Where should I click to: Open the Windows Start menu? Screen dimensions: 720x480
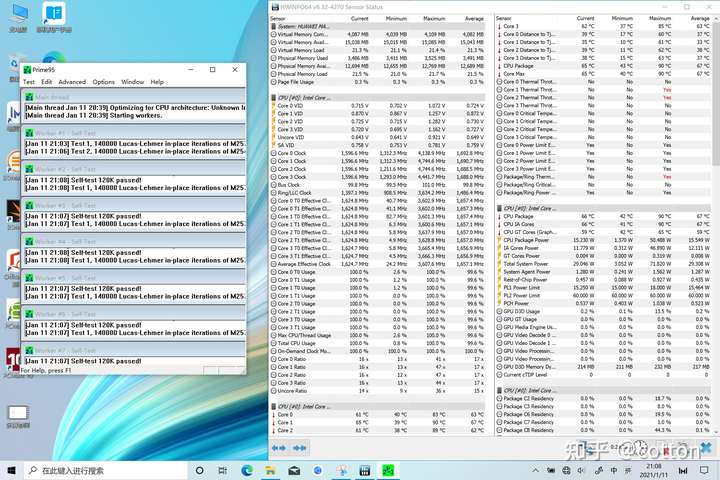[11, 470]
